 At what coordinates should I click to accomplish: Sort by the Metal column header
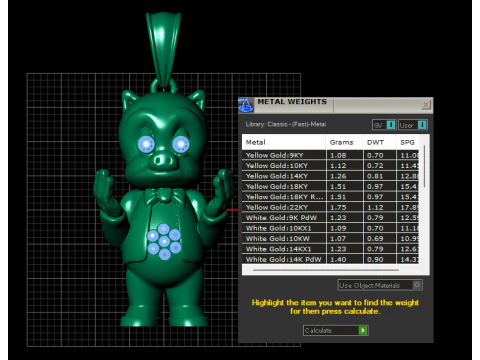pyautogui.click(x=284, y=142)
